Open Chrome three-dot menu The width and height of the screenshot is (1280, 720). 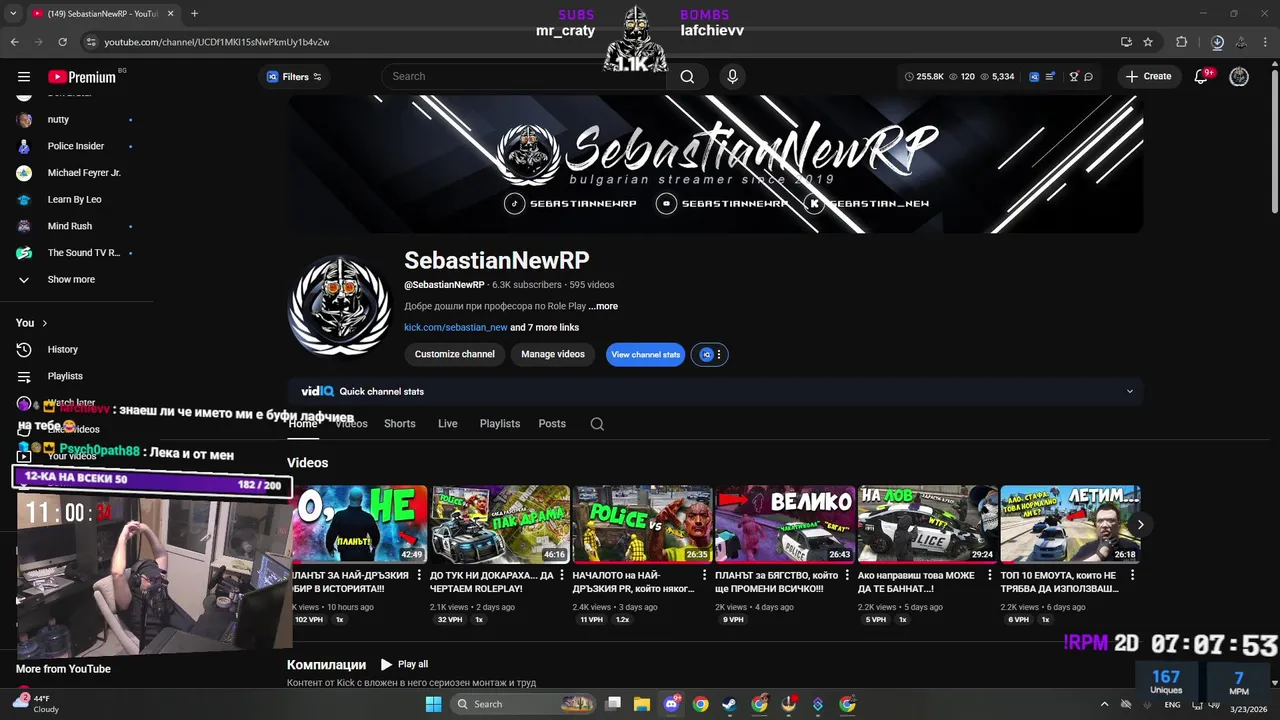point(1267,42)
